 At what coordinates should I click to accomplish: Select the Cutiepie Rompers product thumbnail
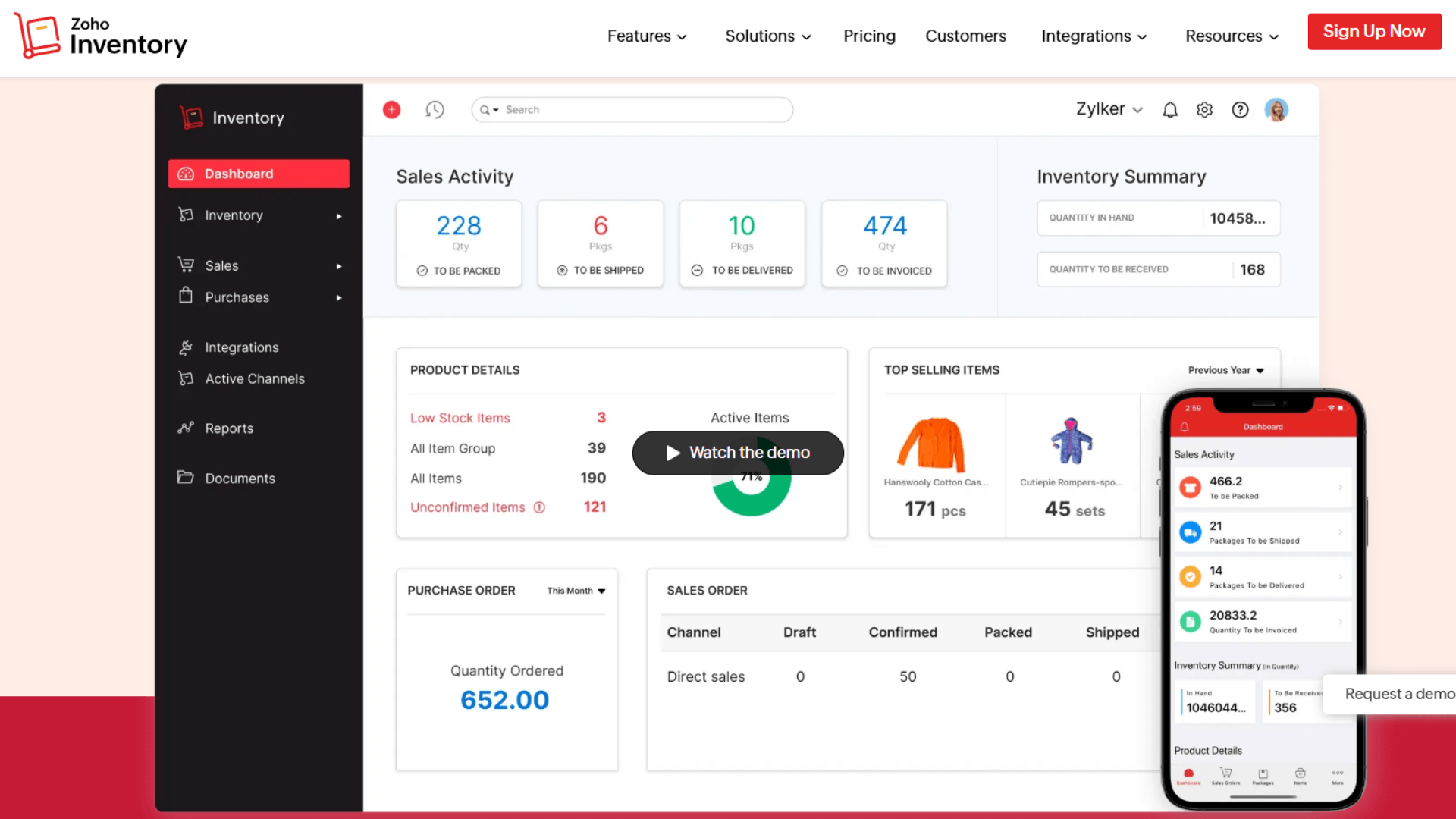[1072, 441]
